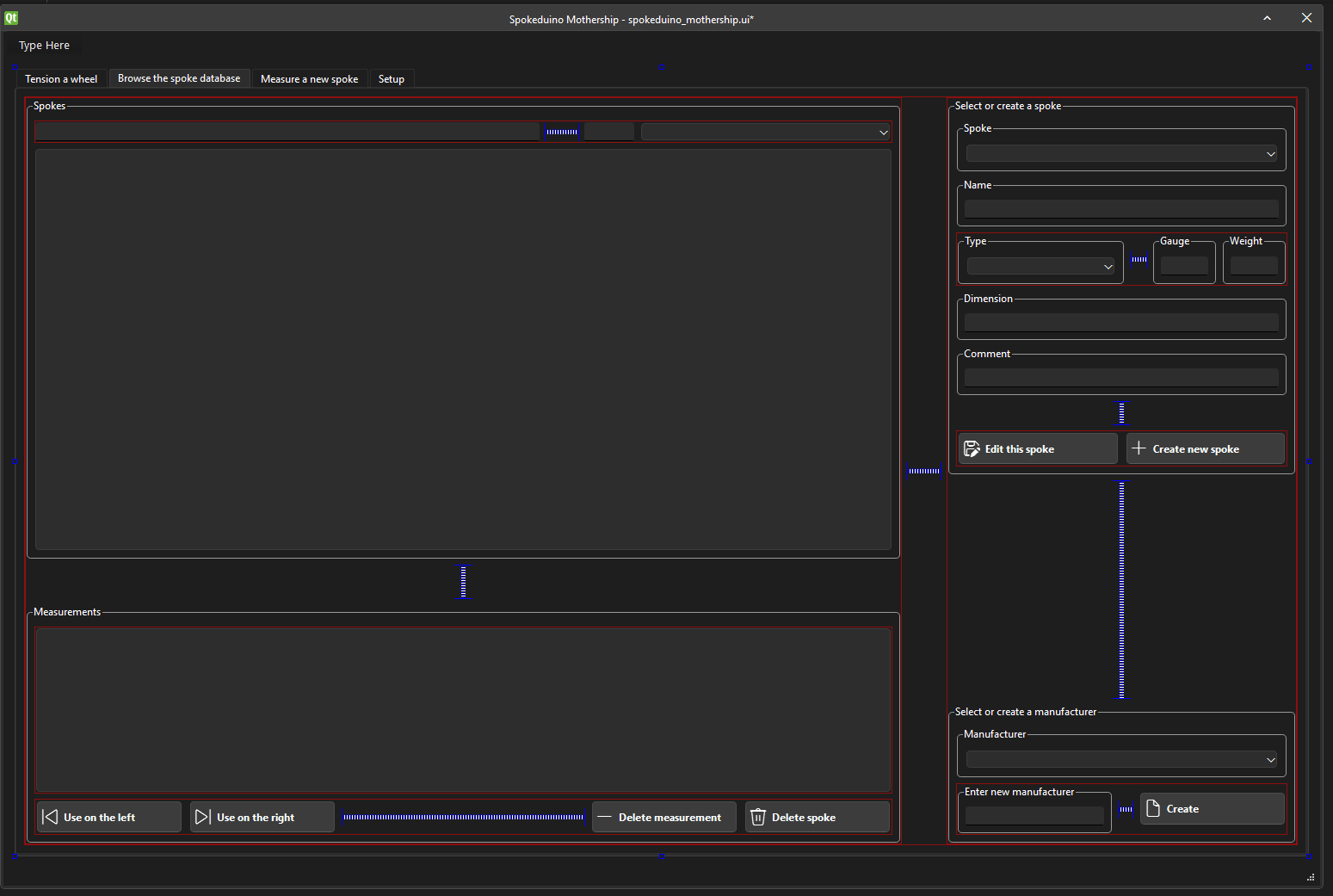Go to the Setup tab
The height and width of the screenshot is (896, 1333).
391,79
